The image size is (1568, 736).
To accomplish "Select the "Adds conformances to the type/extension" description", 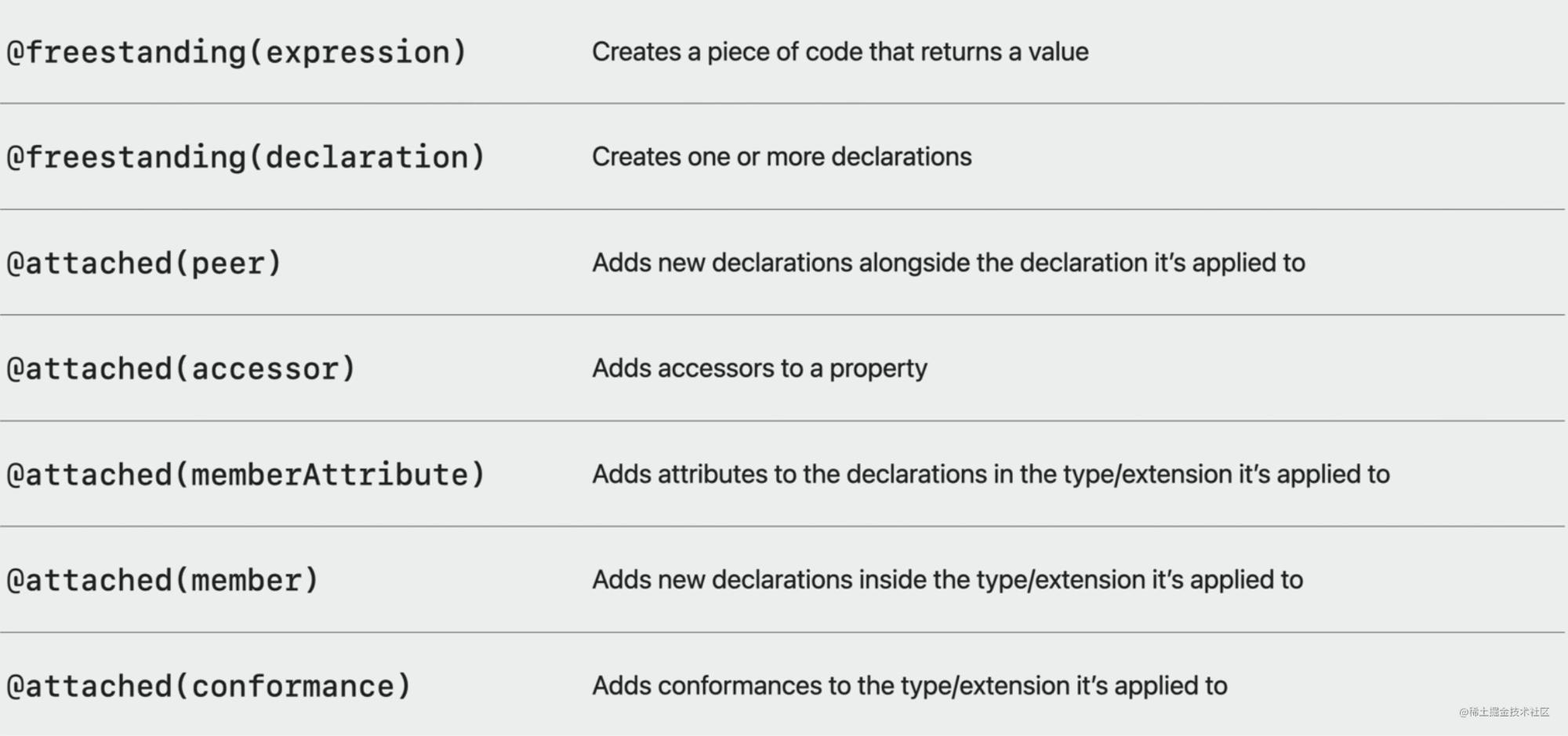I will [x=909, y=686].
